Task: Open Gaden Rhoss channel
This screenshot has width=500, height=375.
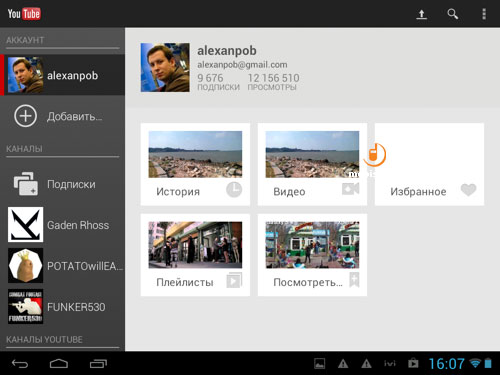Action: tap(63, 225)
